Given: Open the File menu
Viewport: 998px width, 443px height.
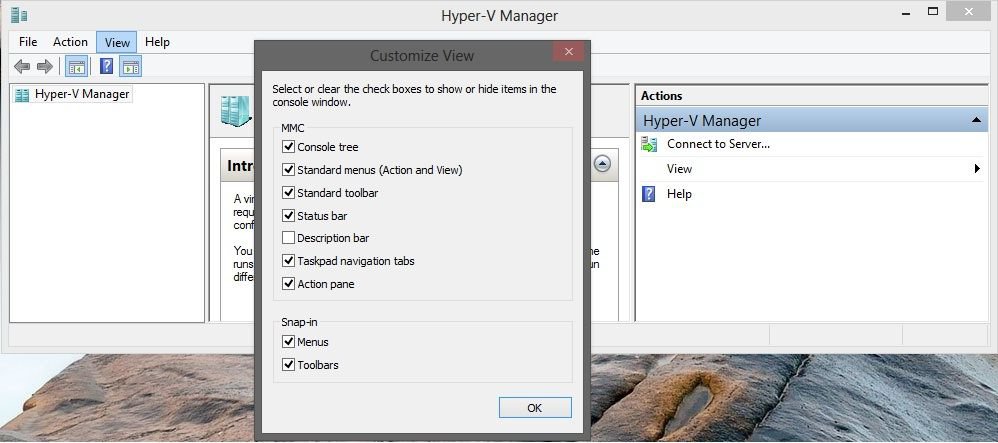Looking at the screenshot, I should tap(28, 42).
